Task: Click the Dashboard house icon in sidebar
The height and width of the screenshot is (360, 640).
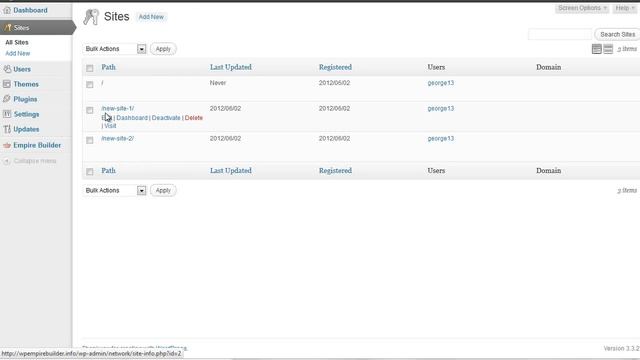Action: tap(7, 10)
